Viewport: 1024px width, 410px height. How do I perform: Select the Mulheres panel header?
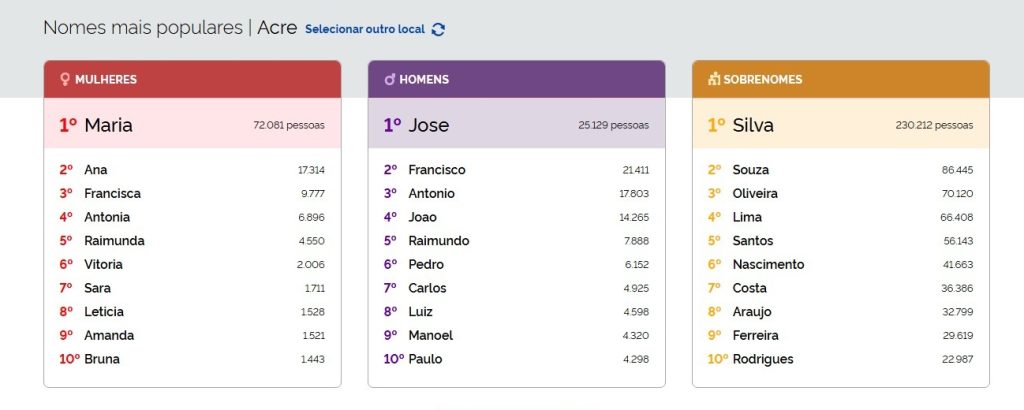point(192,79)
